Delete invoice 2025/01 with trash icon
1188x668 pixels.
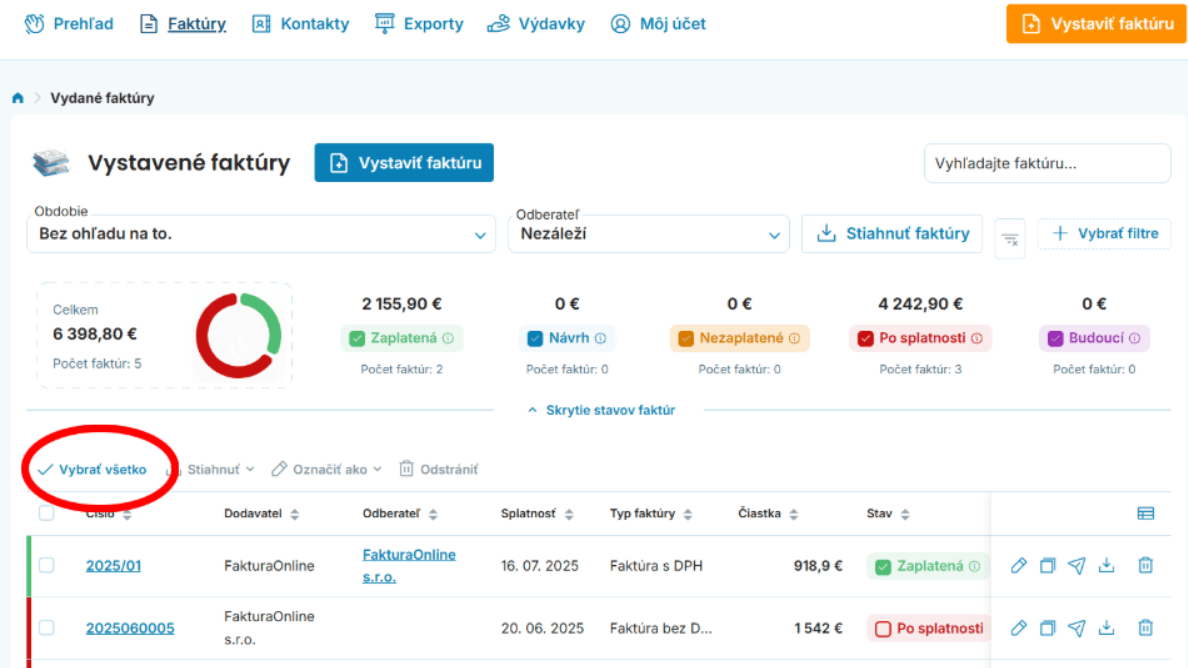click(x=1146, y=566)
